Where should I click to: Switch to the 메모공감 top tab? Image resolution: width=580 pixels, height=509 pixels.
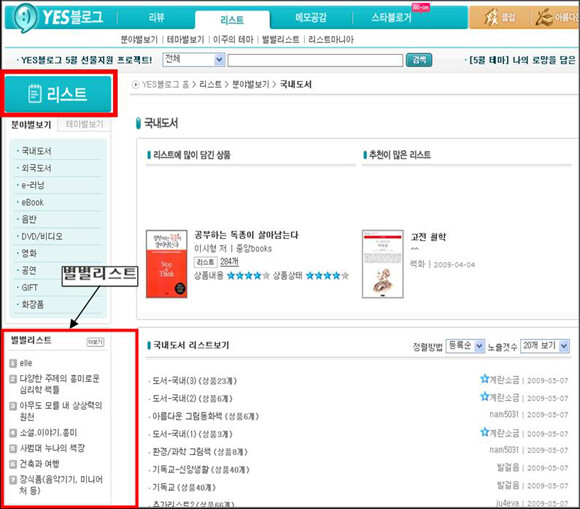coord(311,17)
